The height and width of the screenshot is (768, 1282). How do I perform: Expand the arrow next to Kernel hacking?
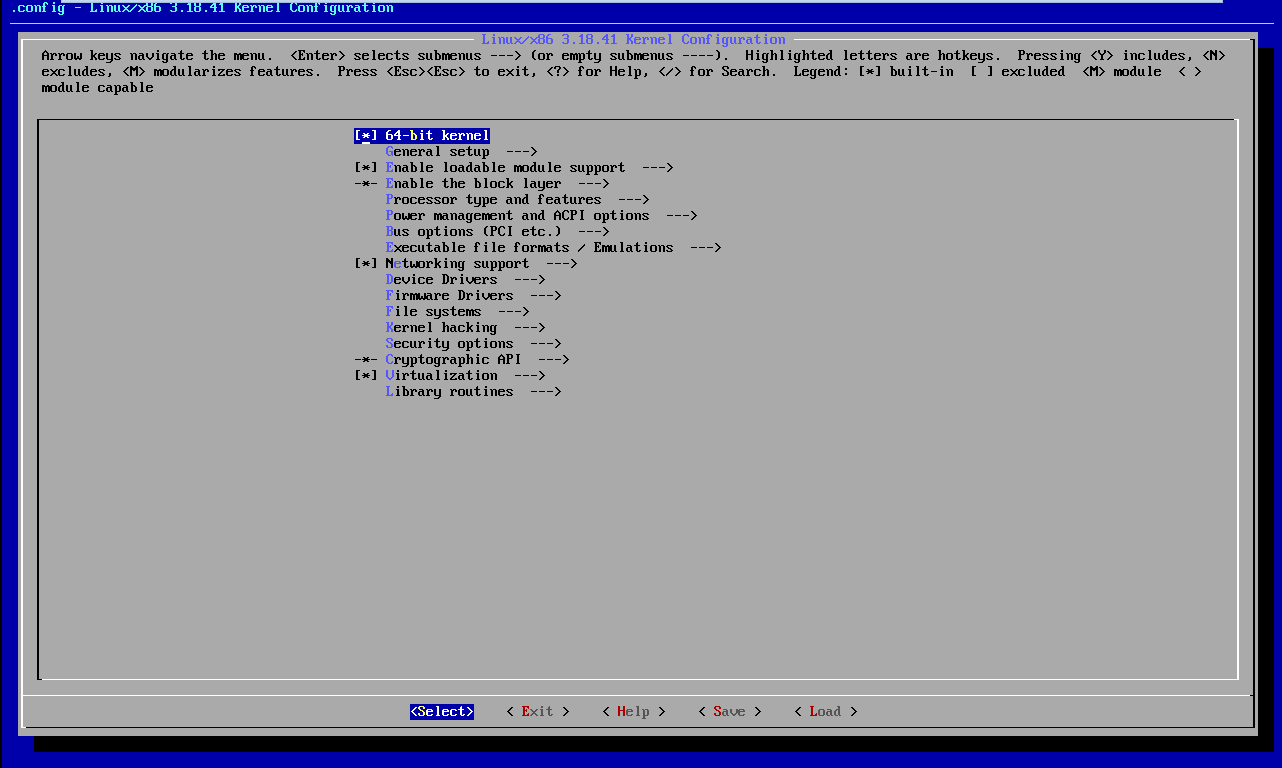529,328
